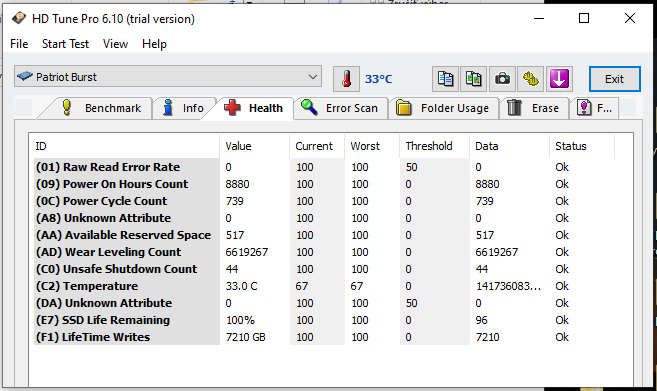Open the File menu
Image resolution: width=657 pixels, height=391 pixels.
click(x=19, y=44)
